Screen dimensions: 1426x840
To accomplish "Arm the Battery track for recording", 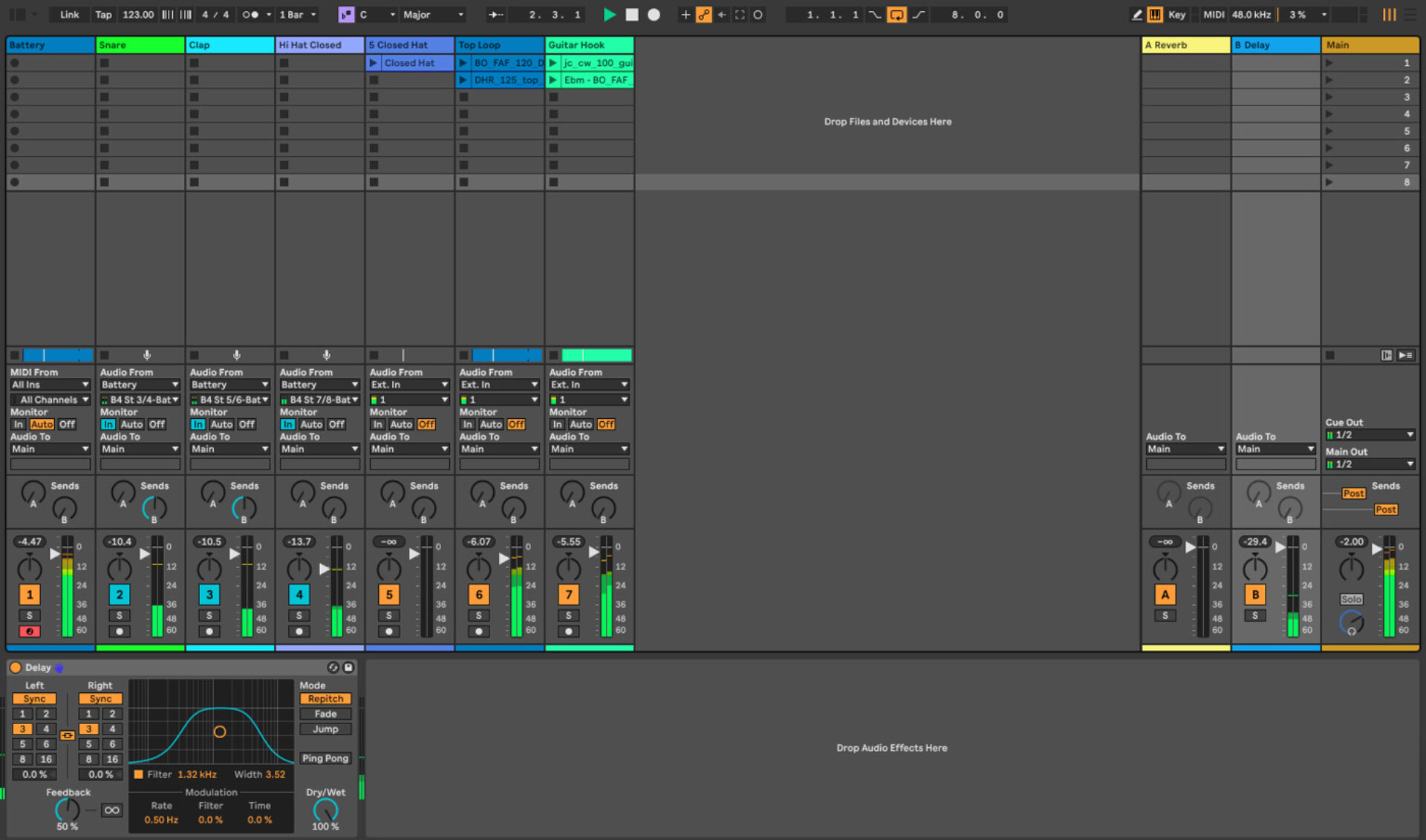I will coord(30,631).
